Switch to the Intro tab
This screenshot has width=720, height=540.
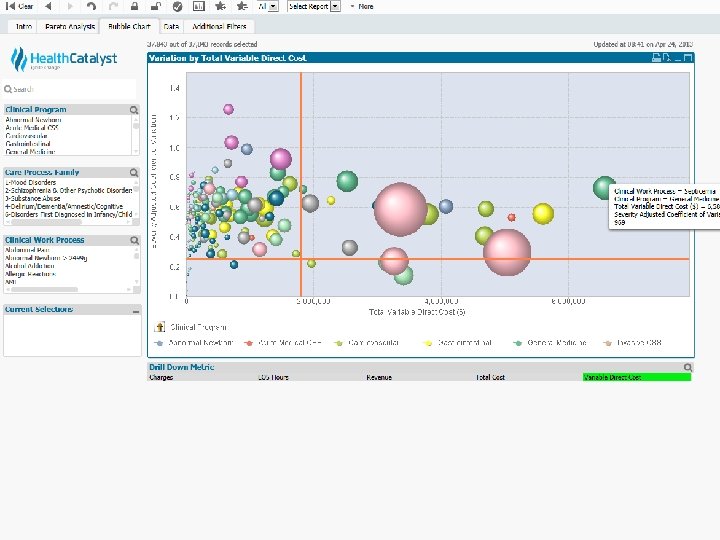pyautogui.click(x=23, y=27)
